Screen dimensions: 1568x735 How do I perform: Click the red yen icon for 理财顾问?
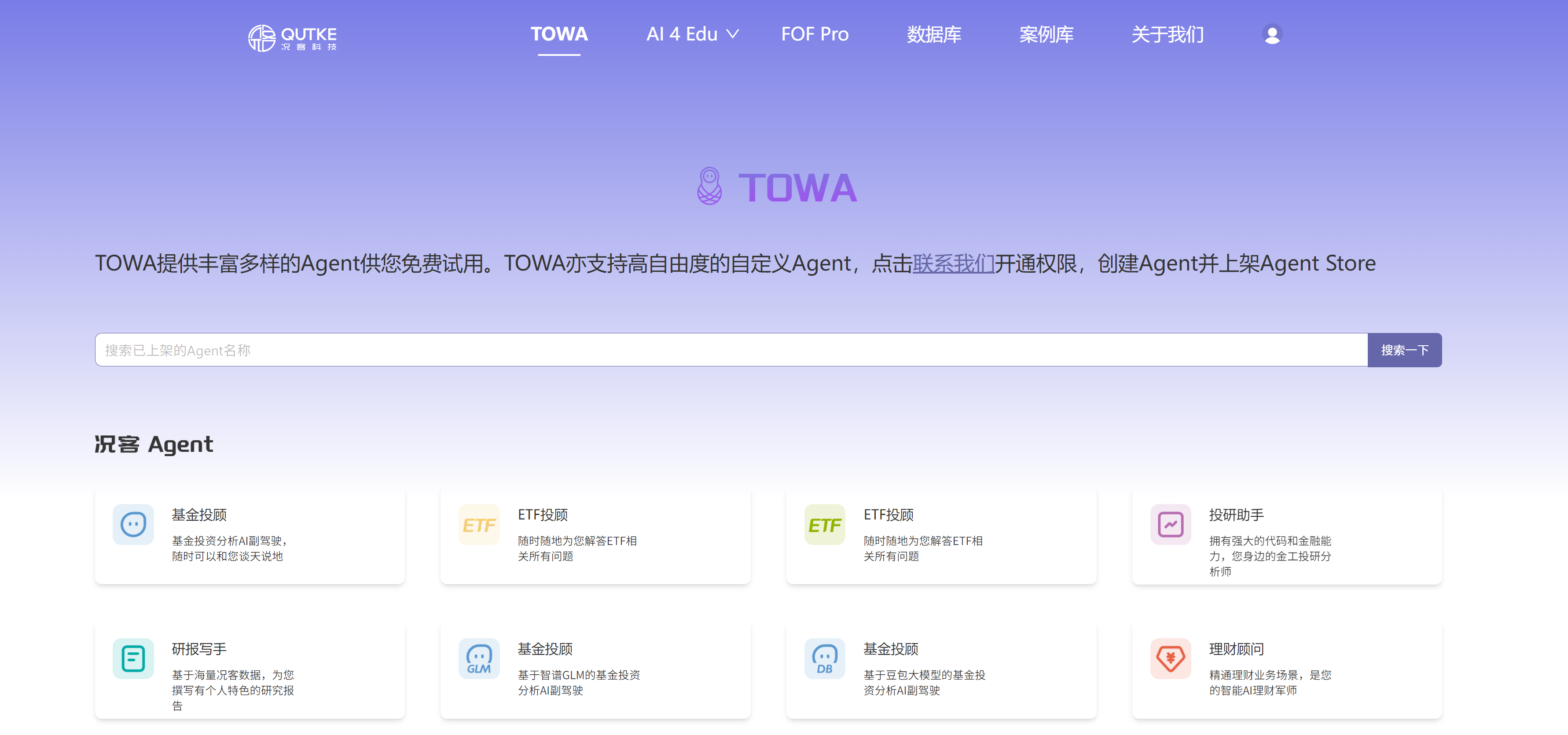pos(1171,658)
